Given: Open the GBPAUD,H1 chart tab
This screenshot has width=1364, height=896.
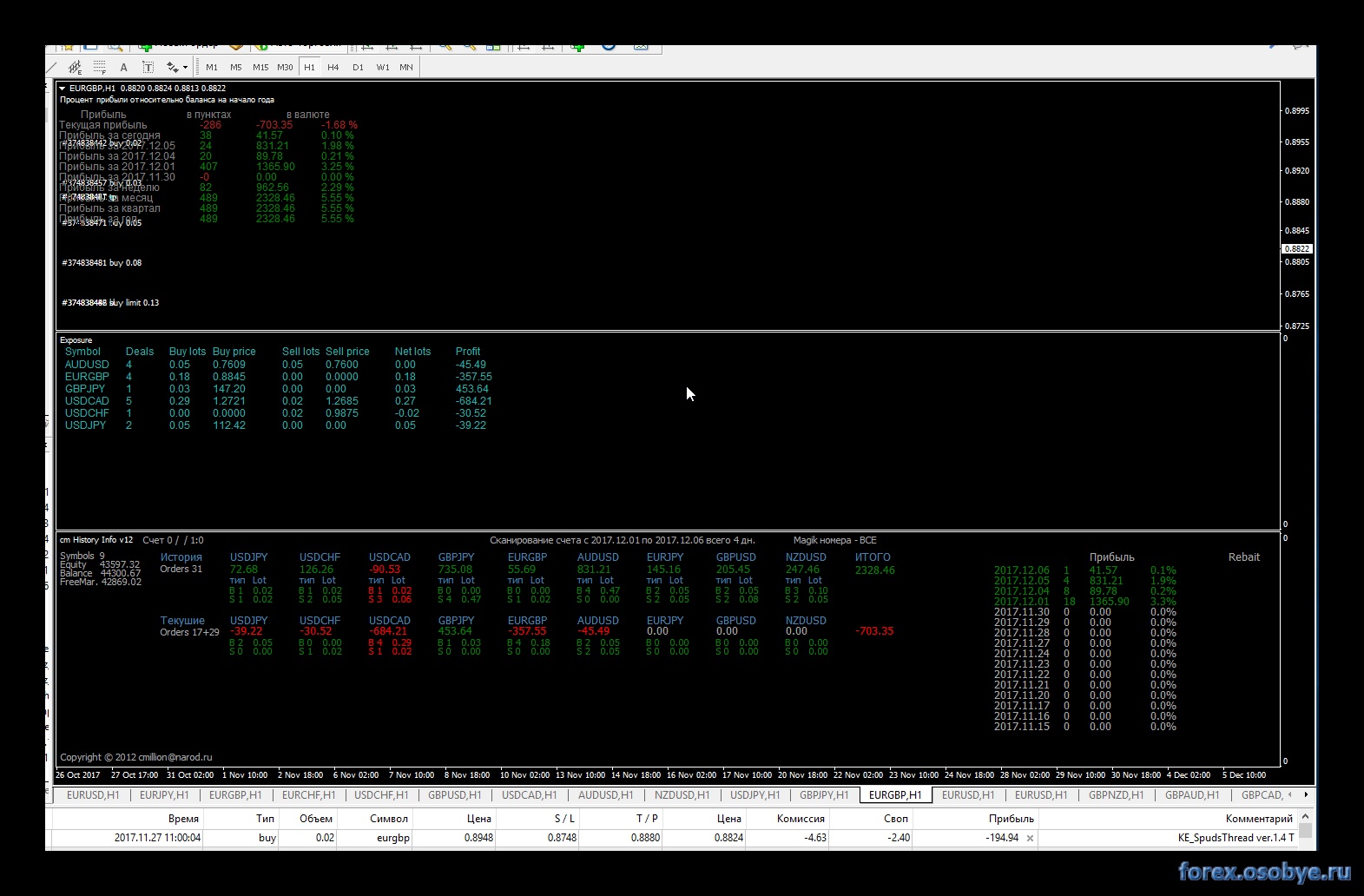Looking at the screenshot, I should point(1192,794).
